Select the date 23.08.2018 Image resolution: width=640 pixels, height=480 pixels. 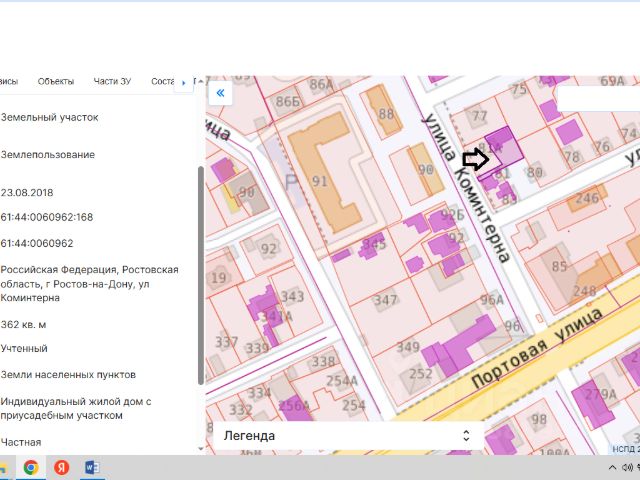(27, 193)
